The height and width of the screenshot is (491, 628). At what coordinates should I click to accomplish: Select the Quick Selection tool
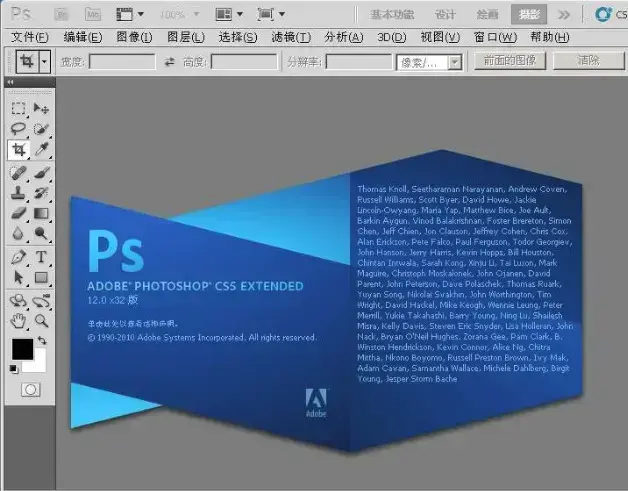[x=41, y=129]
